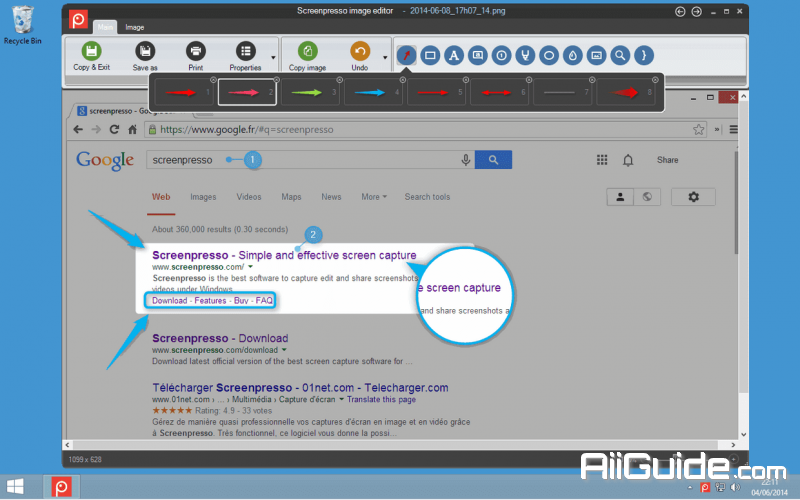This screenshot has width=800, height=500.
Task: Click the Screenpresso system tray icon
Action: pyautogui.click(x=705, y=488)
